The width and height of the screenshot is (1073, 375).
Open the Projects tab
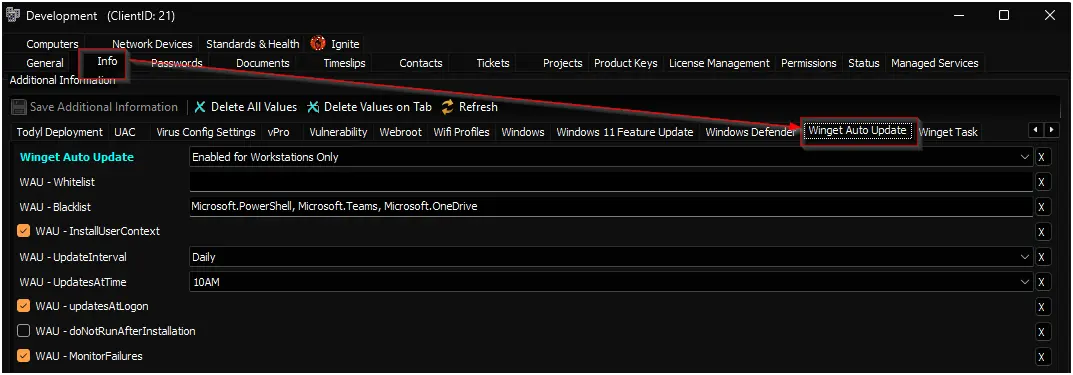(563, 63)
